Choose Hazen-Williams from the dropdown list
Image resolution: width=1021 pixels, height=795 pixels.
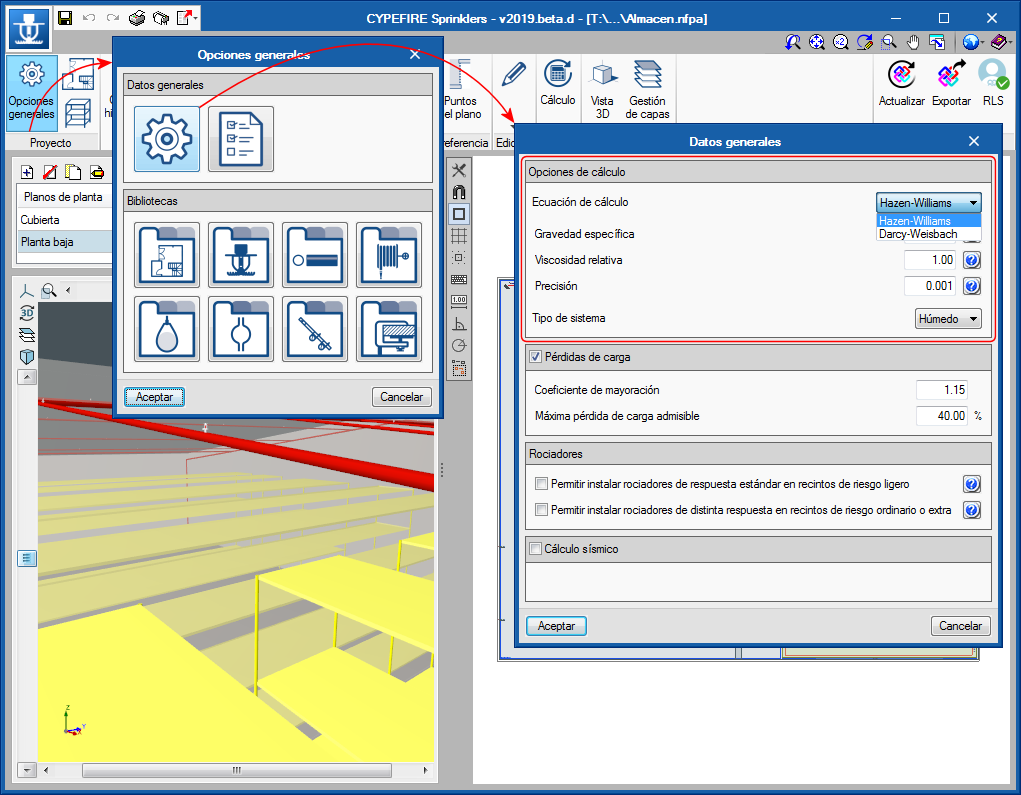tap(929, 221)
